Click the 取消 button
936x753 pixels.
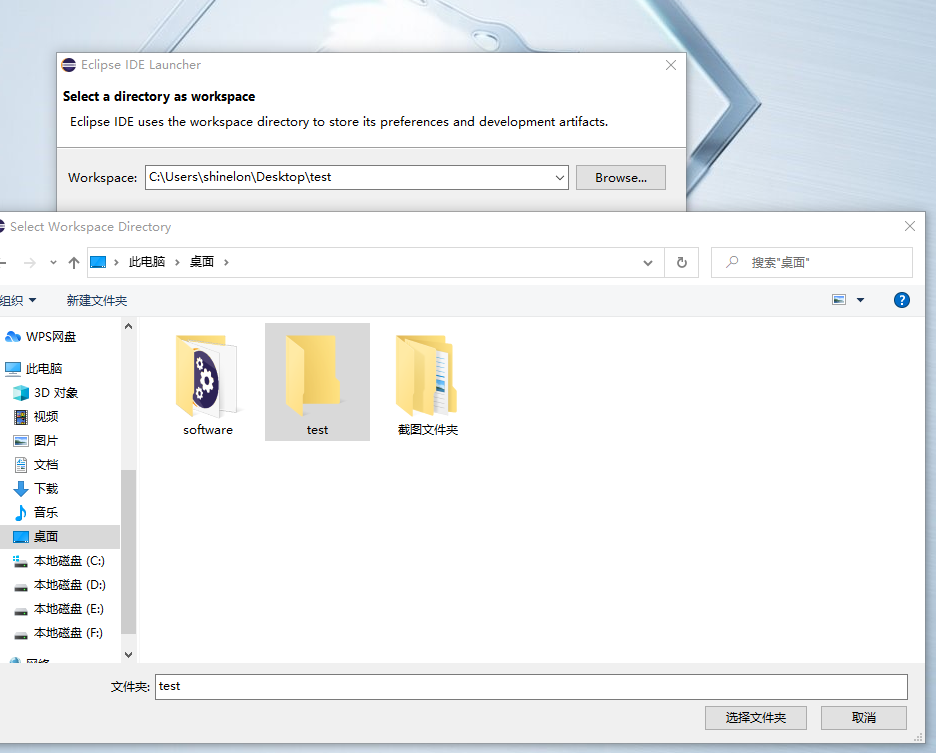click(x=864, y=718)
